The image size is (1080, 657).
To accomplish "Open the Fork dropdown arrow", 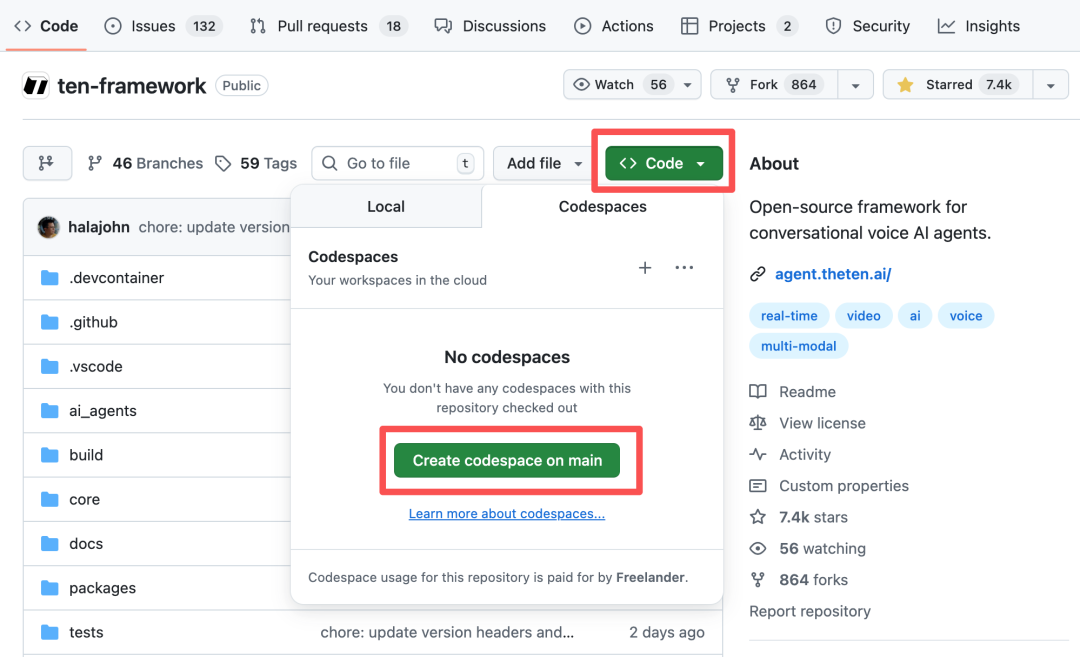I will tap(855, 85).
